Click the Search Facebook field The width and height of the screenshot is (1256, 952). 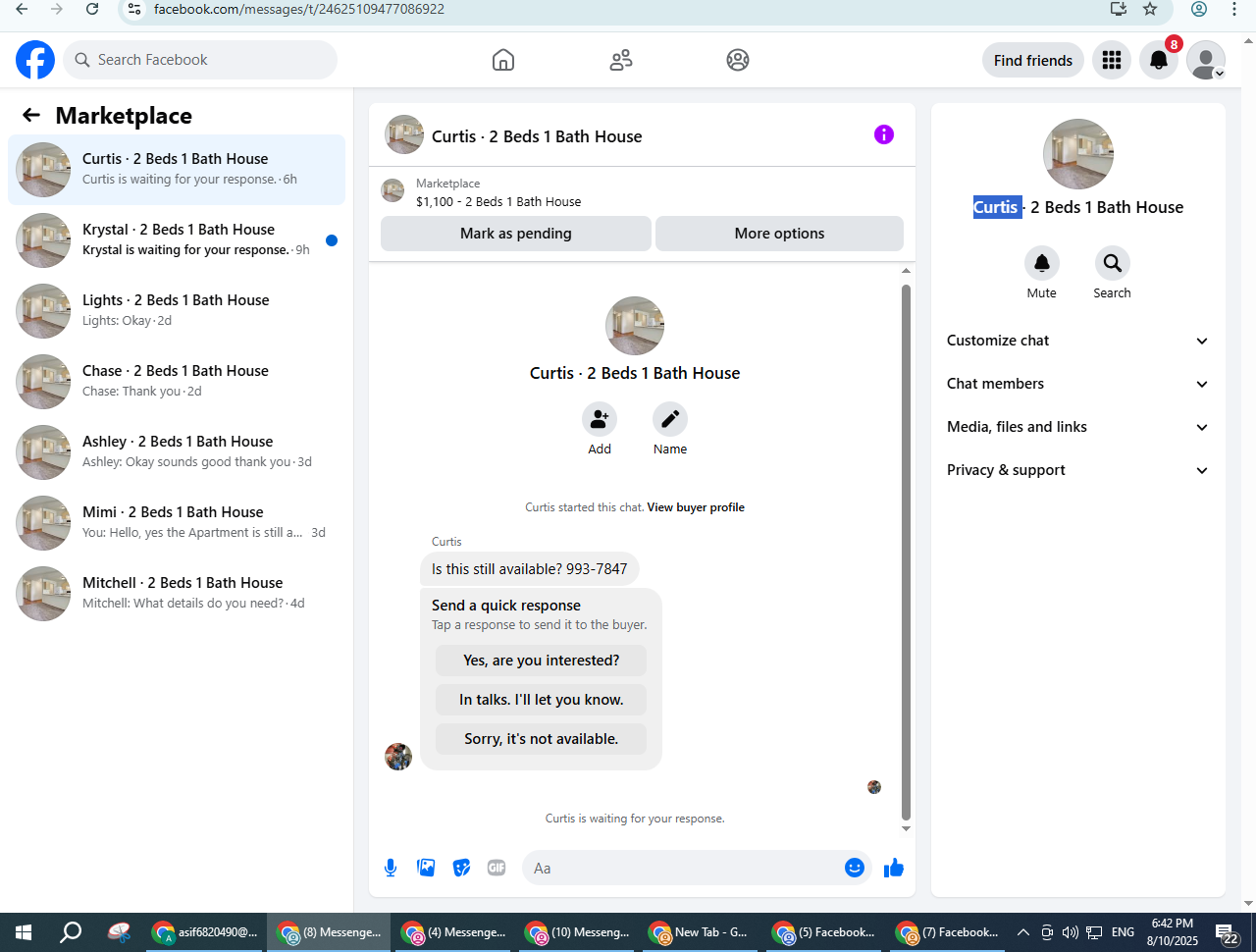200,60
